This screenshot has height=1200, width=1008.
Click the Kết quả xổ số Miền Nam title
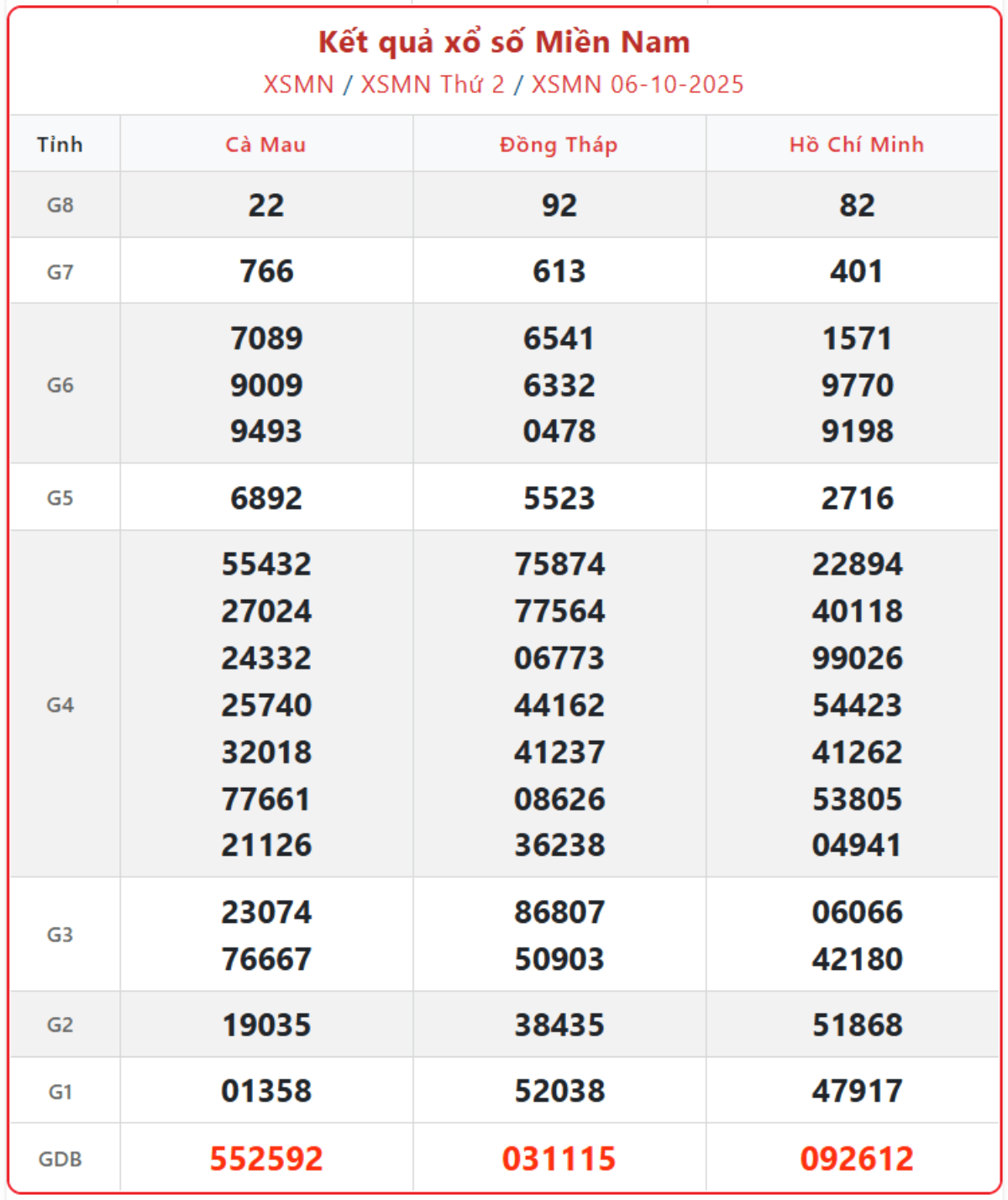click(504, 42)
